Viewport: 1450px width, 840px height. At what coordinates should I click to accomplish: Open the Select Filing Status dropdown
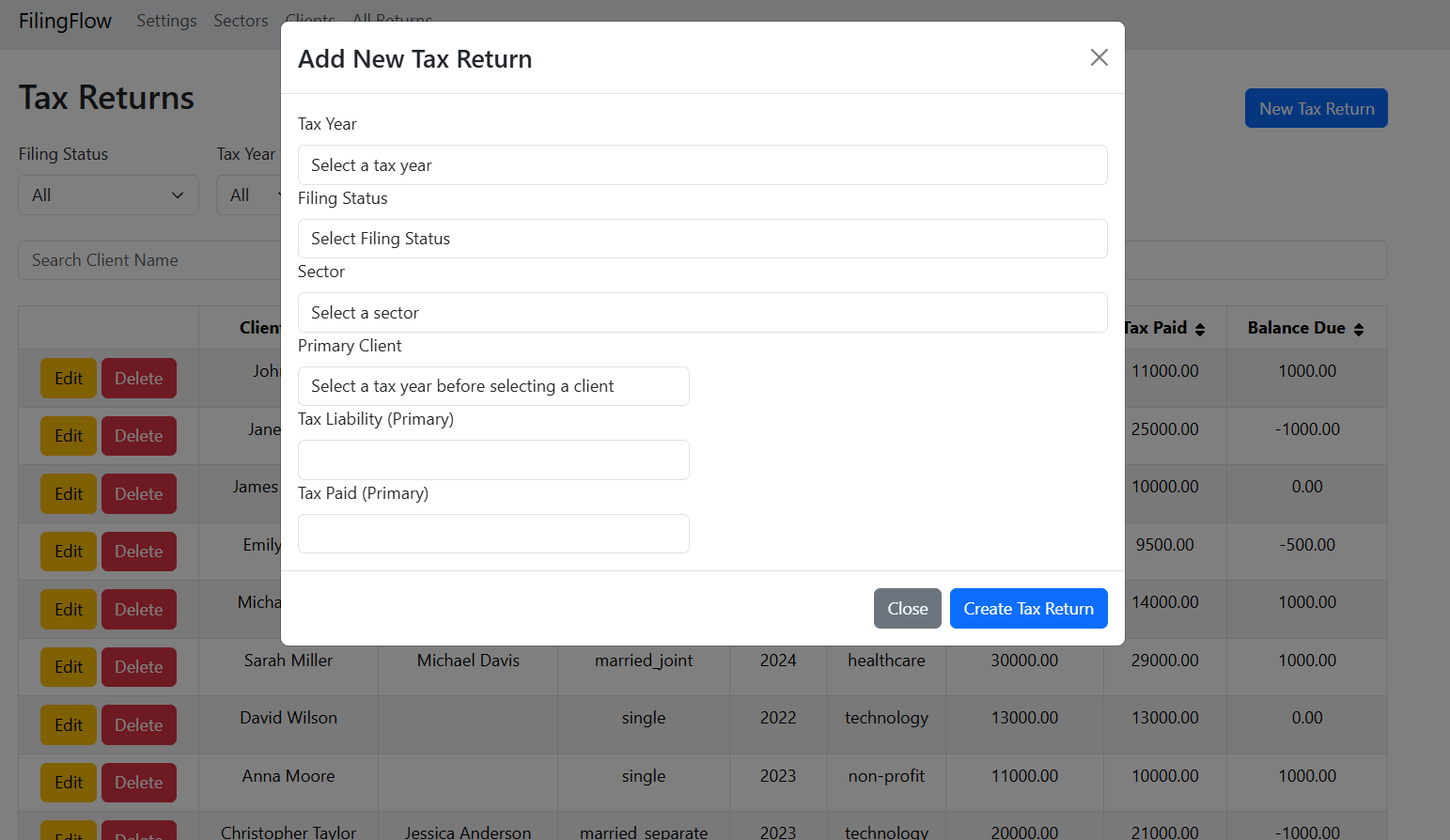(x=702, y=239)
